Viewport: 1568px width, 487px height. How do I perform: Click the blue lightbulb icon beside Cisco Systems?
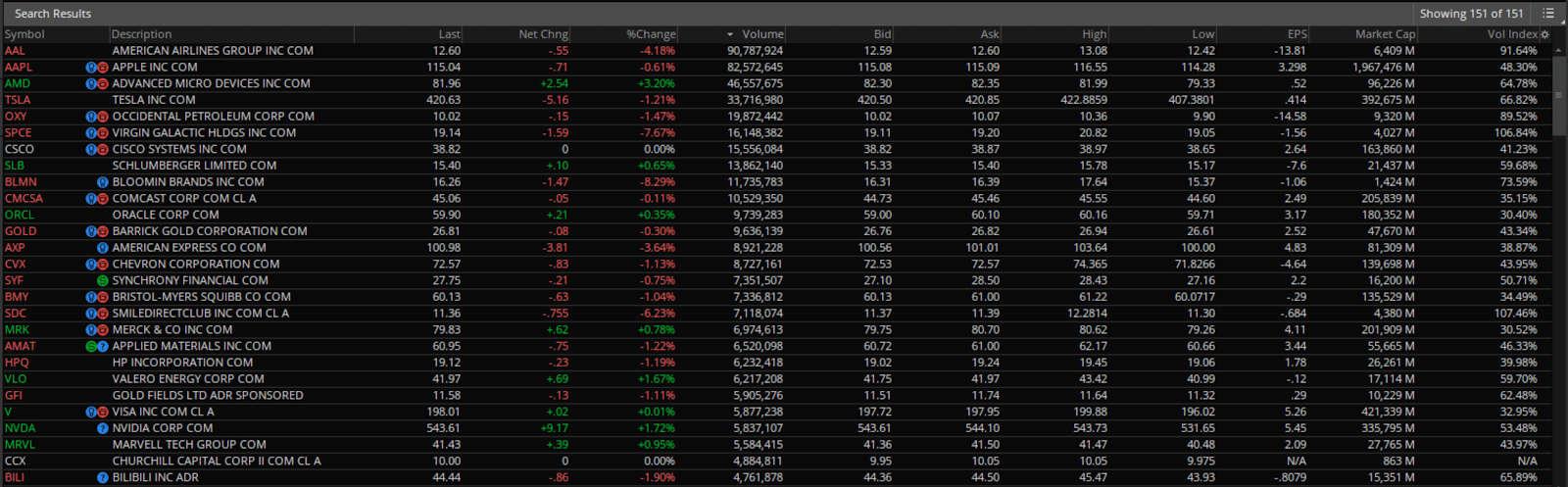[x=91, y=150]
